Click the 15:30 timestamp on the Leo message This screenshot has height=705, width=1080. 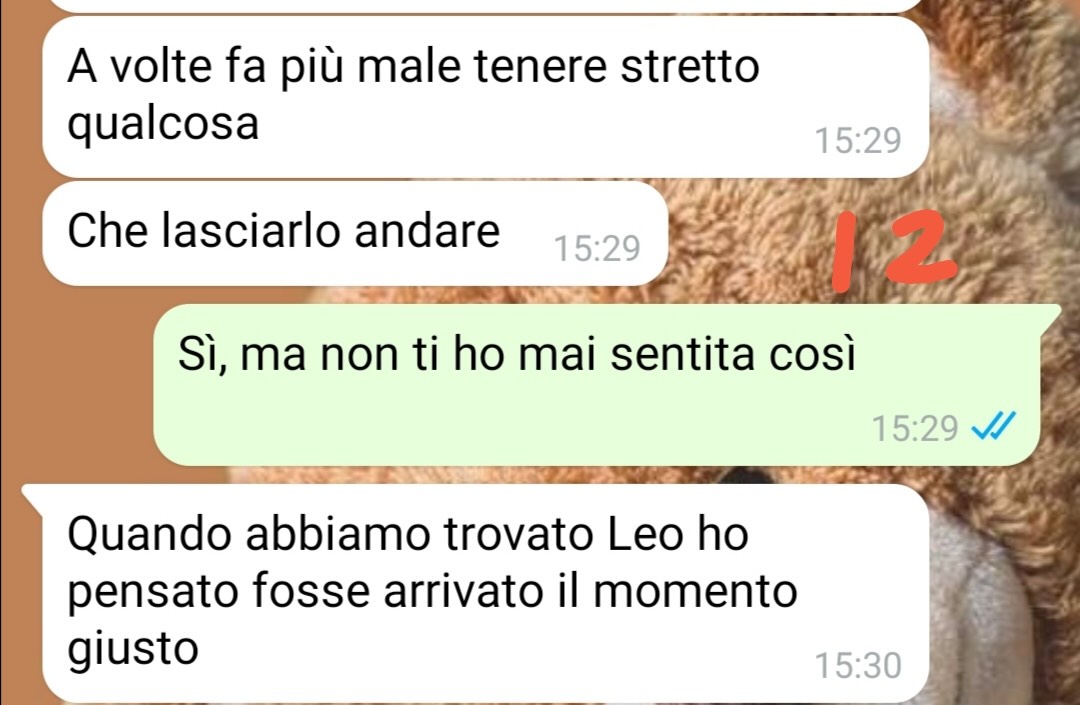pyautogui.click(x=858, y=666)
